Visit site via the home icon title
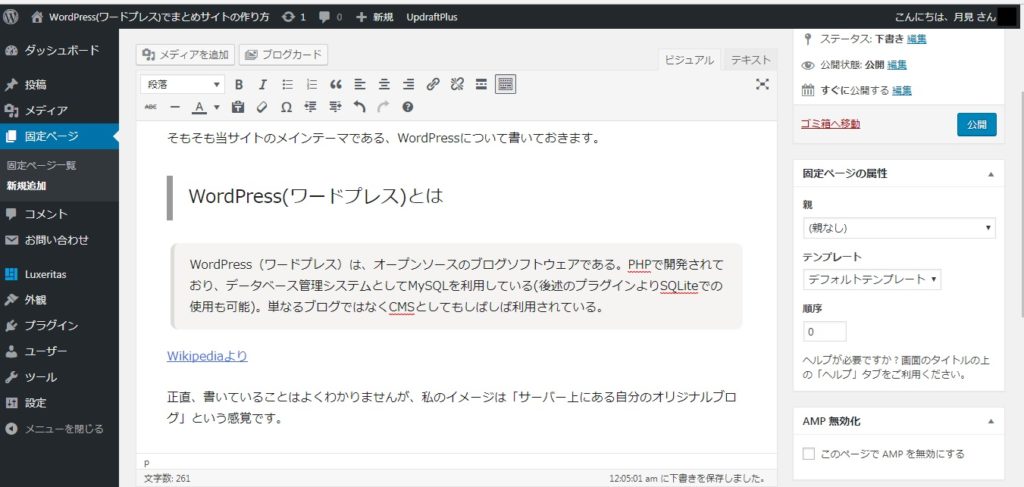Viewport: 1024px width, 487px height. tap(151, 18)
